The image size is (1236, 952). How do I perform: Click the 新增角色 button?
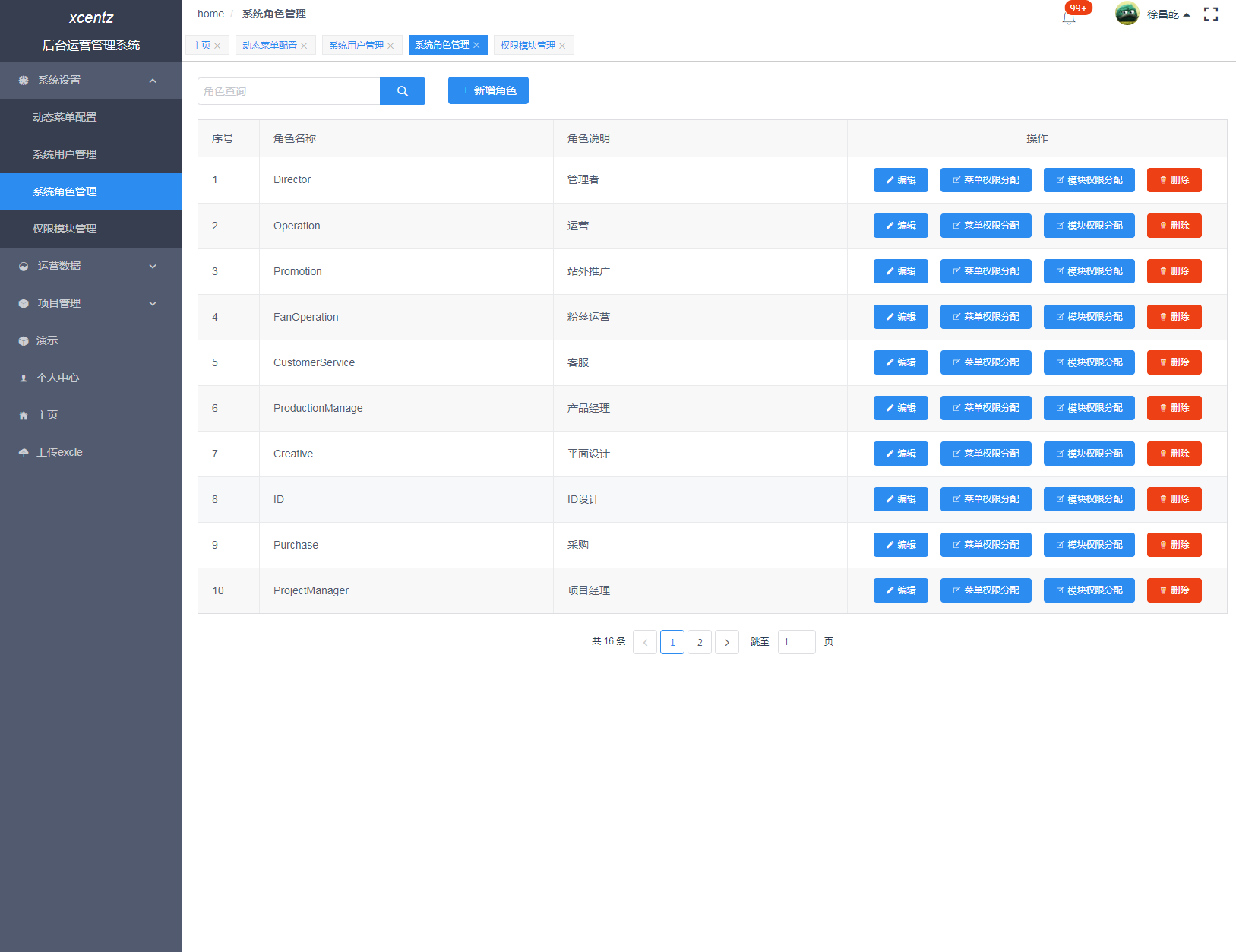(x=488, y=90)
